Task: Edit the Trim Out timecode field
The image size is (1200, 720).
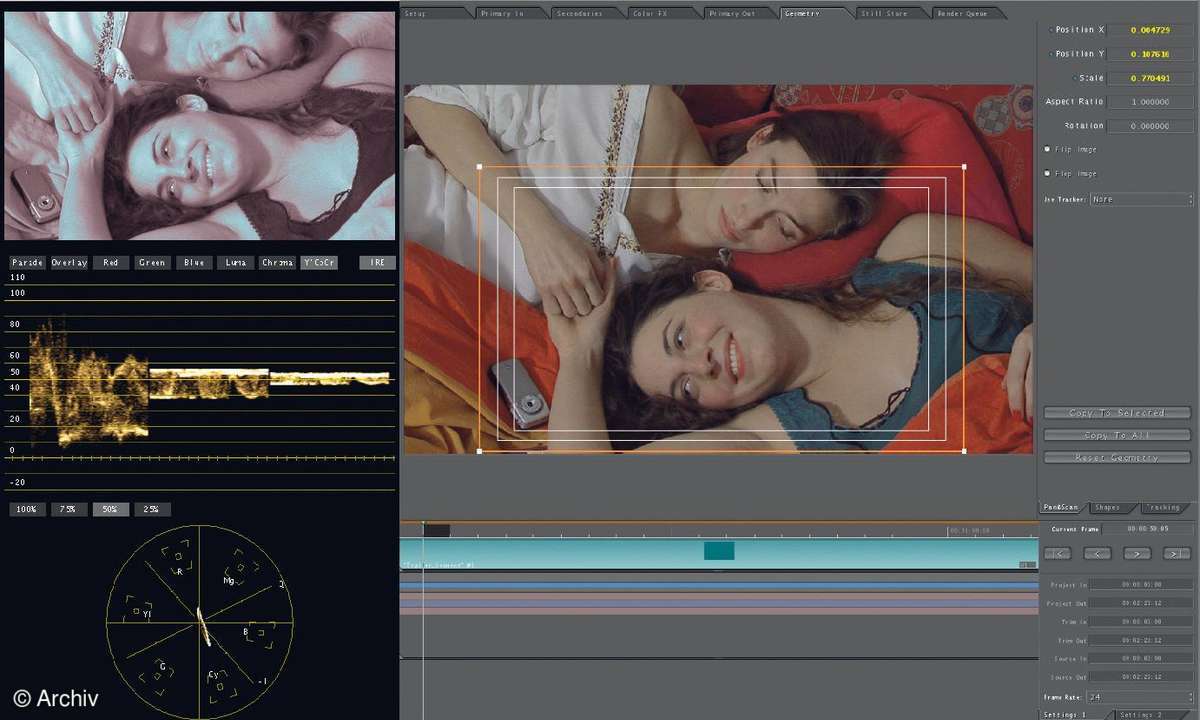Action: click(x=1141, y=640)
